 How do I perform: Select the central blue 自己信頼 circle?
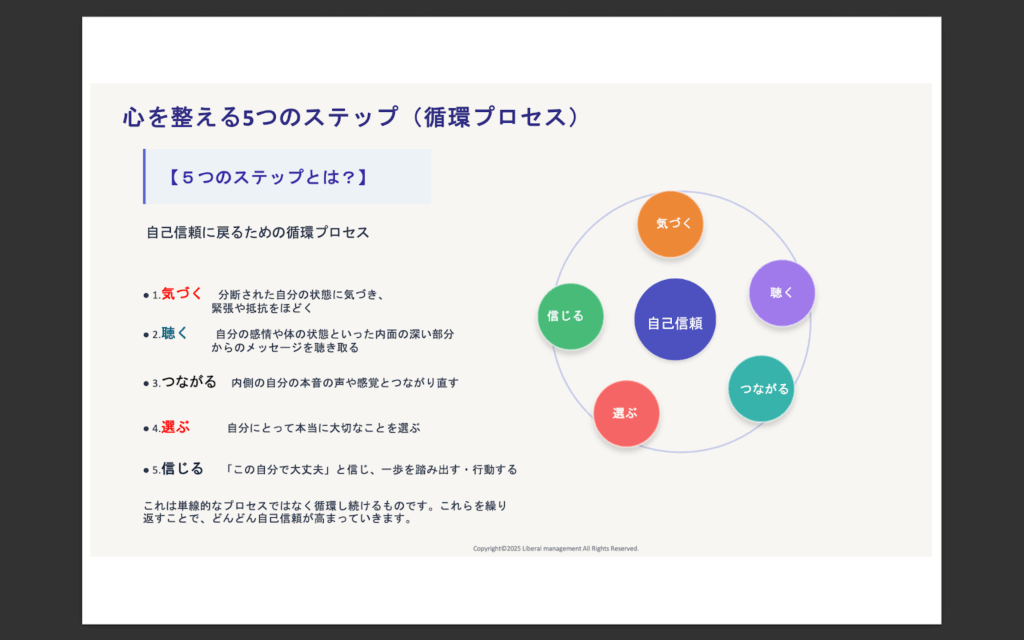point(675,320)
